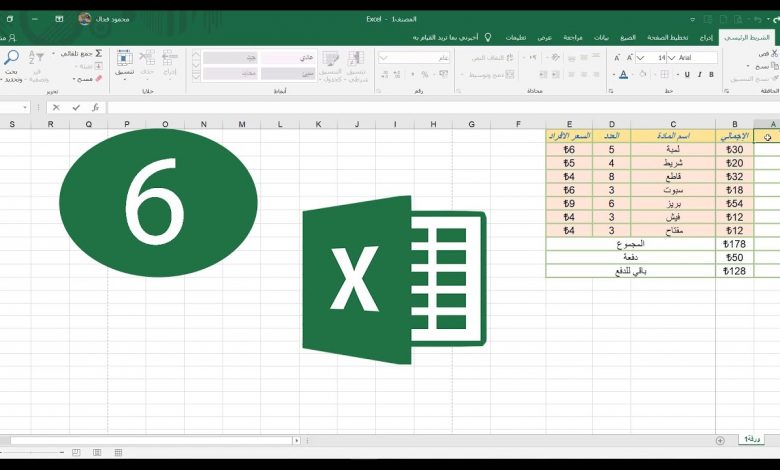780x470 pixels.
Task: Click the Fill (تعبئة) down-arrow icon
Action: click(98, 66)
